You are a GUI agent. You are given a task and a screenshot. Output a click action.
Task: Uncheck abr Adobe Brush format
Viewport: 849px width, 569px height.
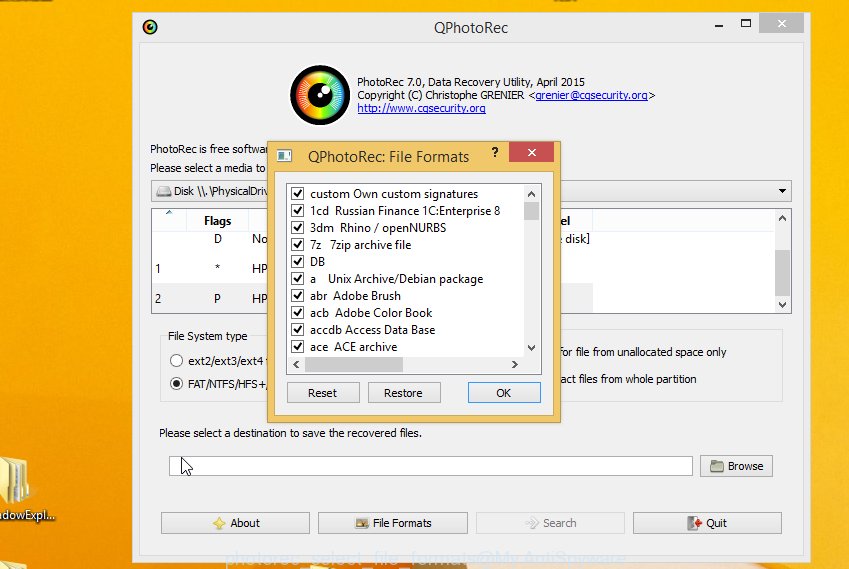[x=297, y=296]
